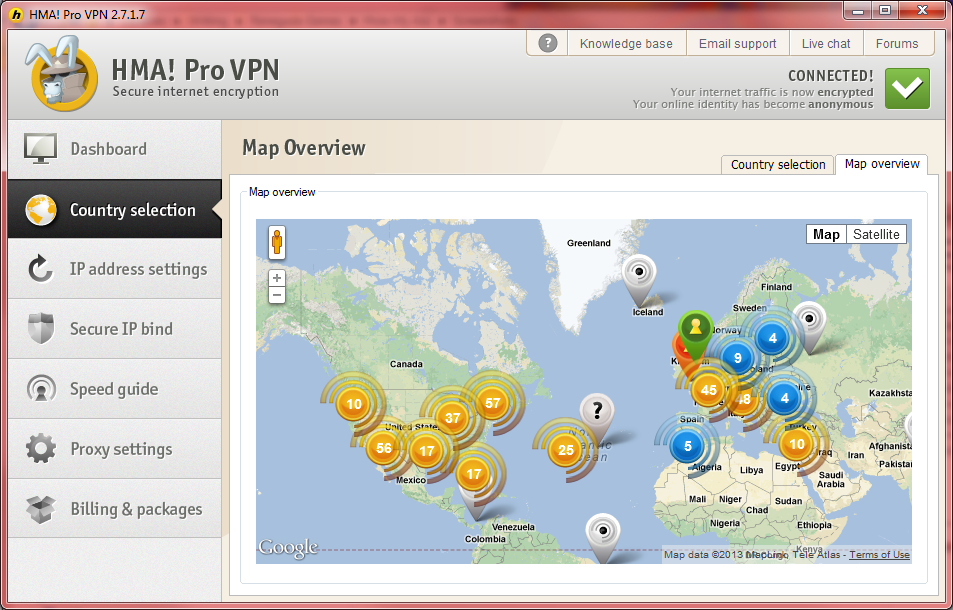
Task: Zoom in on the map
Action: point(277,278)
